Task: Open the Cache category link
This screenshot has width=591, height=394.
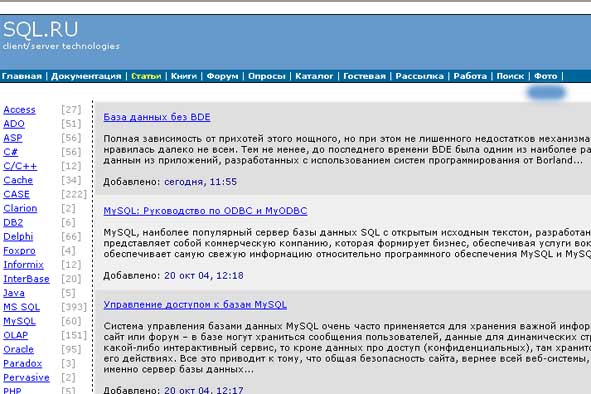Action: click(x=18, y=180)
